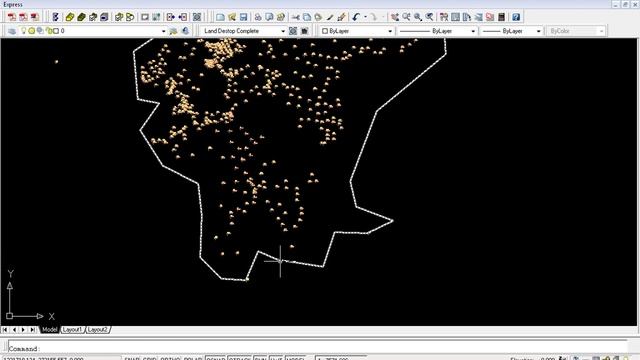This screenshot has width=640, height=360.
Task: Switch to the Model tab
Action: 49,329
